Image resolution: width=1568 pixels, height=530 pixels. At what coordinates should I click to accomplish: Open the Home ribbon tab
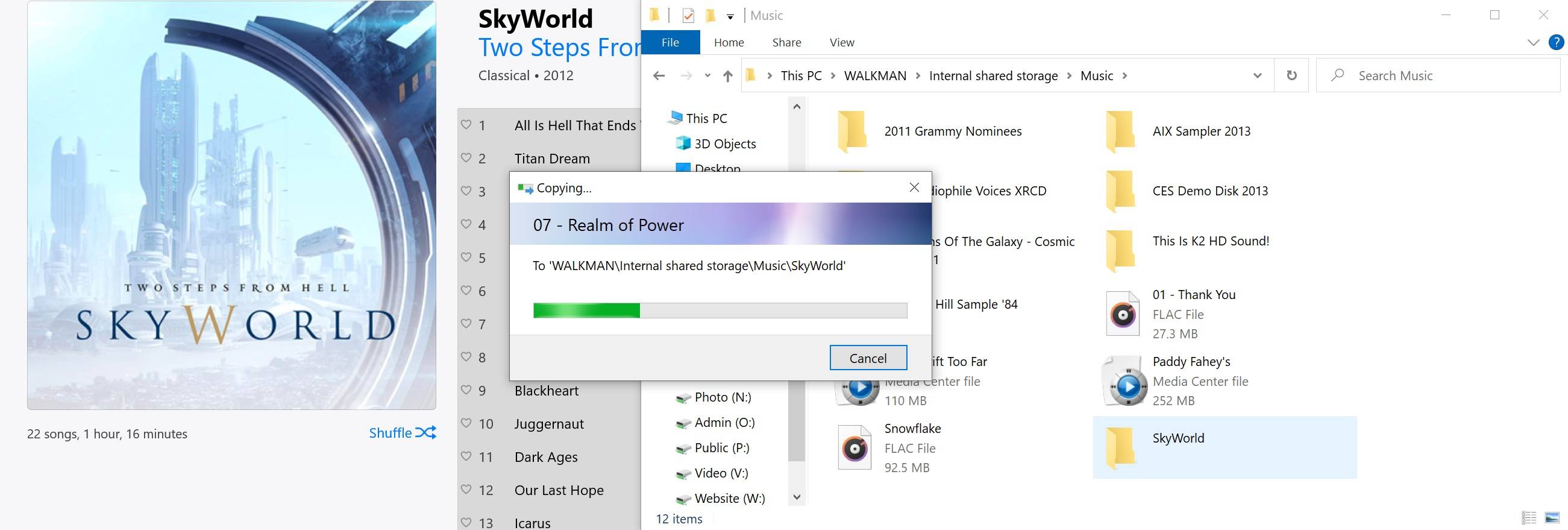729,42
